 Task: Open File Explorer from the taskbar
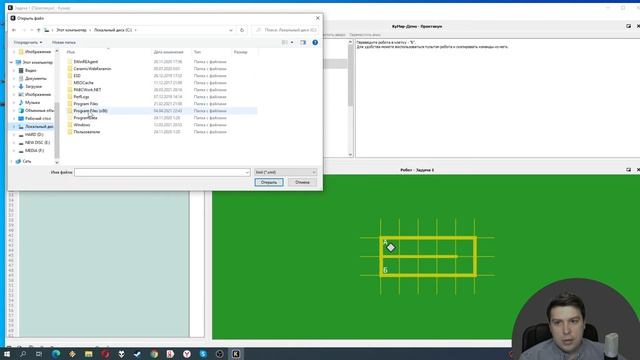[89, 354]
